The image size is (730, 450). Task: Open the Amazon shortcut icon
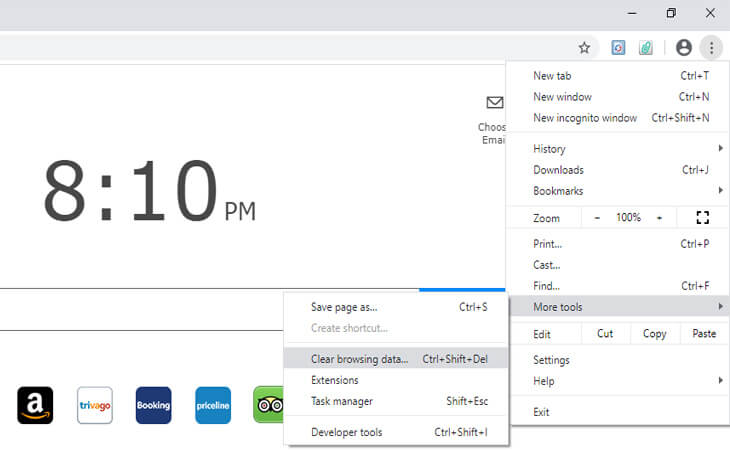(35, 405)
